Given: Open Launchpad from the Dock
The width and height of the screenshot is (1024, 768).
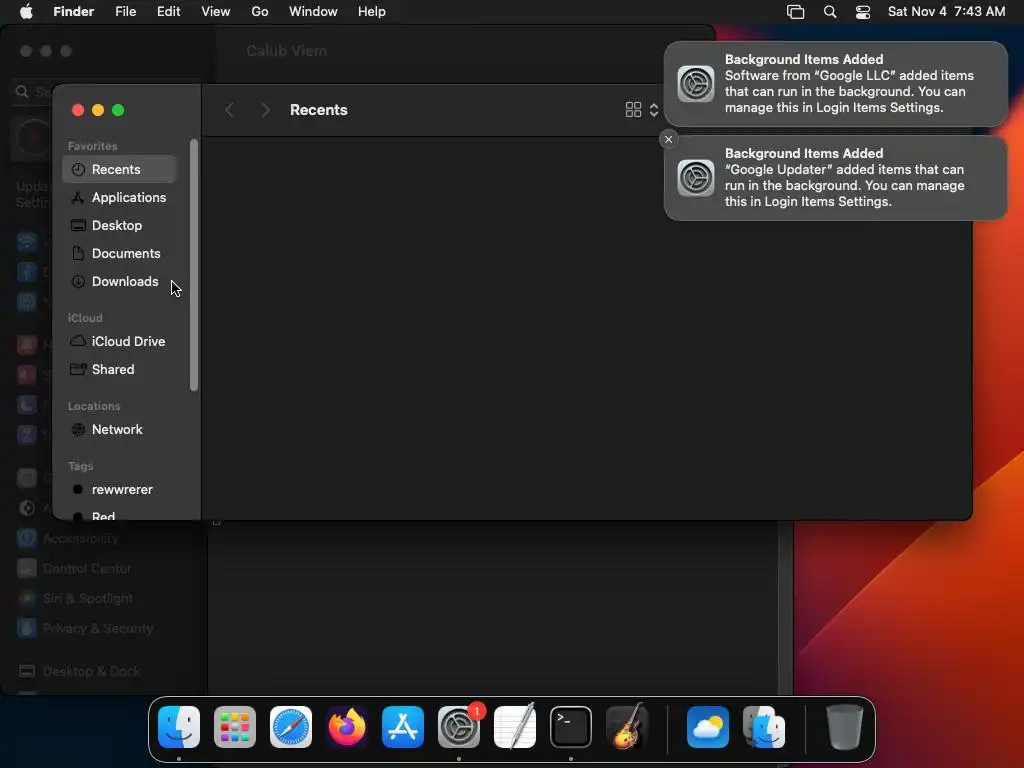Looking at the screenshot, I should (235, 727).
